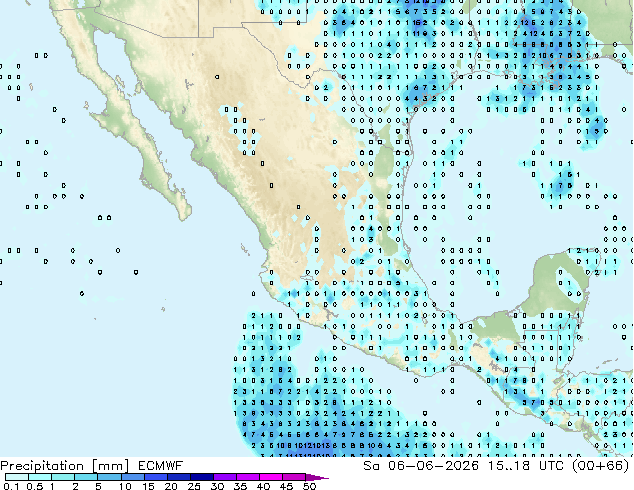The image size is (634, 490).
Task: Click the legend value '5'
Action: (x=98, y=486)
